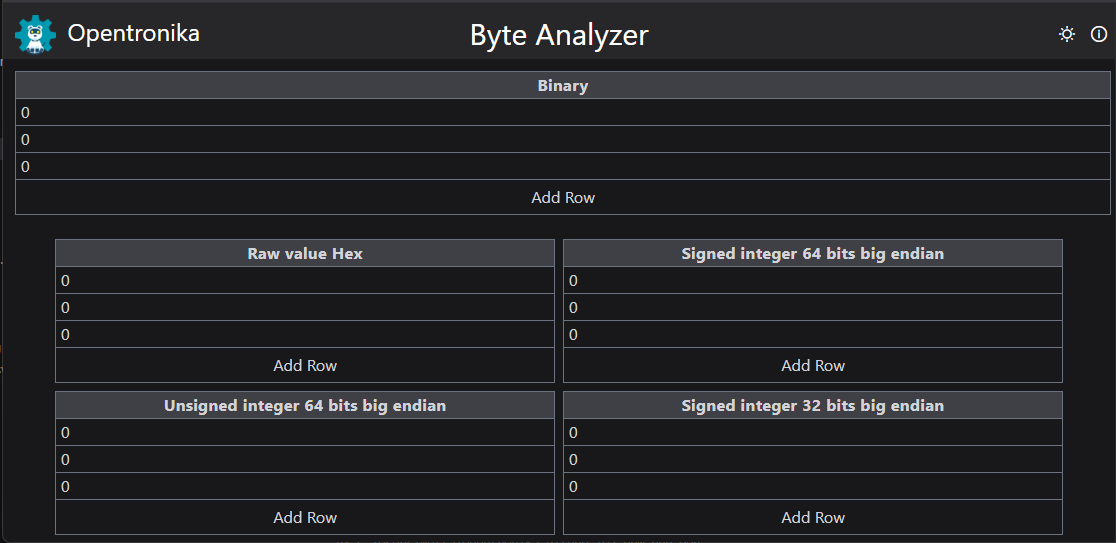Click first Signed 64-bit big endian field

click(813, 280)
